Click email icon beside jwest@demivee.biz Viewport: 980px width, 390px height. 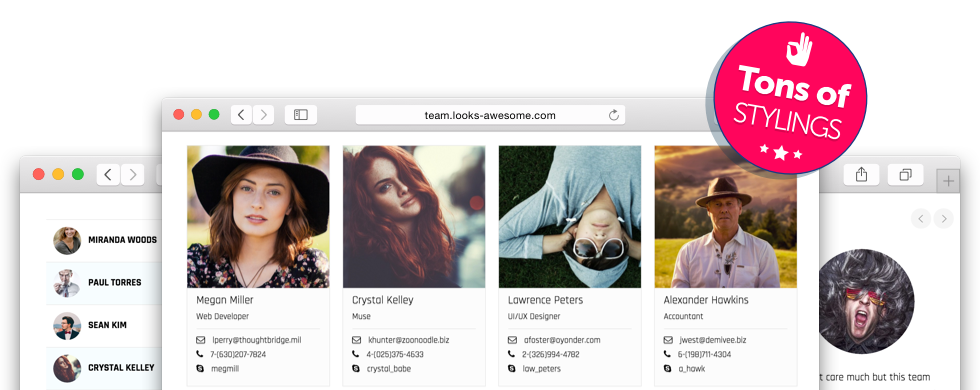point(668,340)
